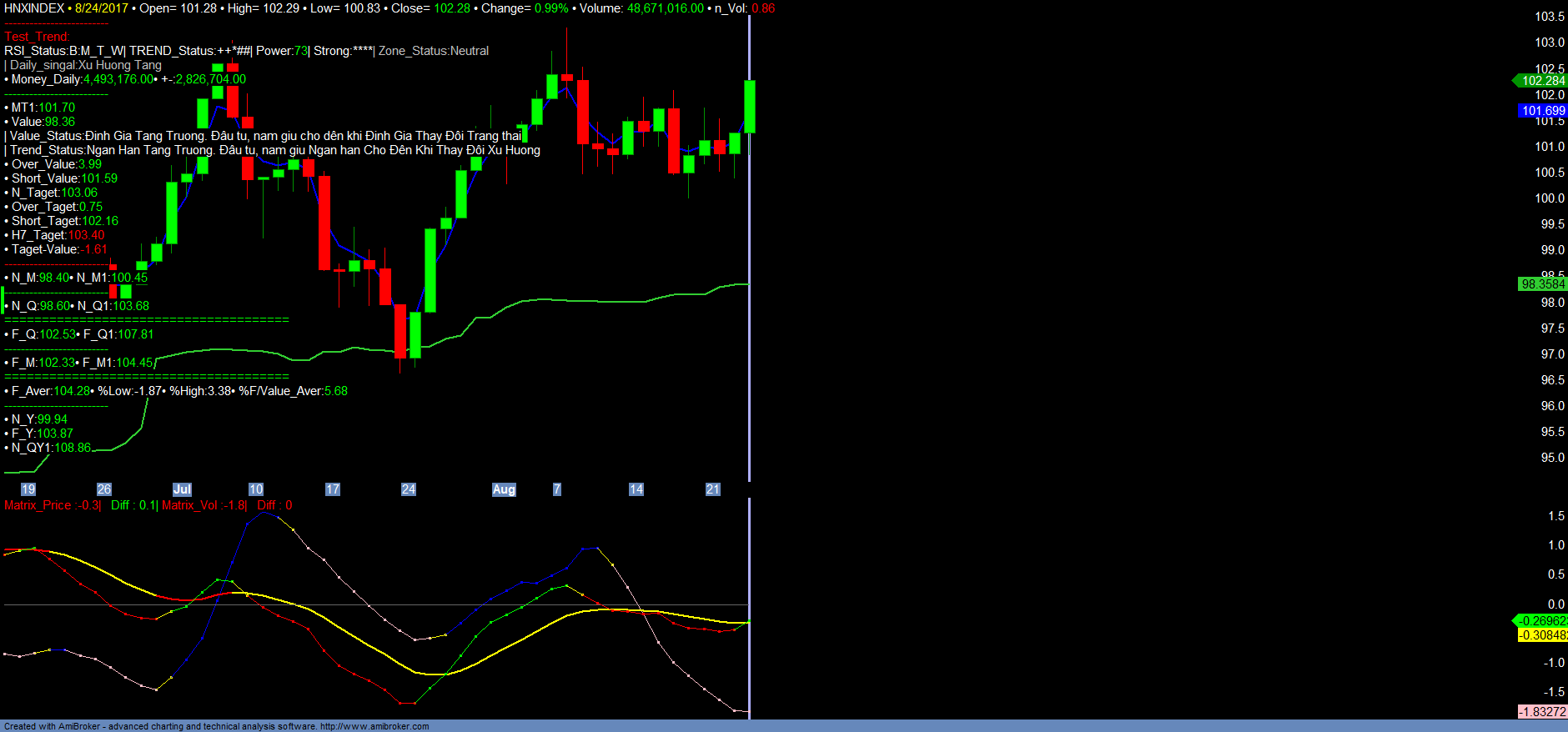Click date label 21 on the time axis
Image resolution: width=1568 pixels, height=732 pixels.
(713, 489)
